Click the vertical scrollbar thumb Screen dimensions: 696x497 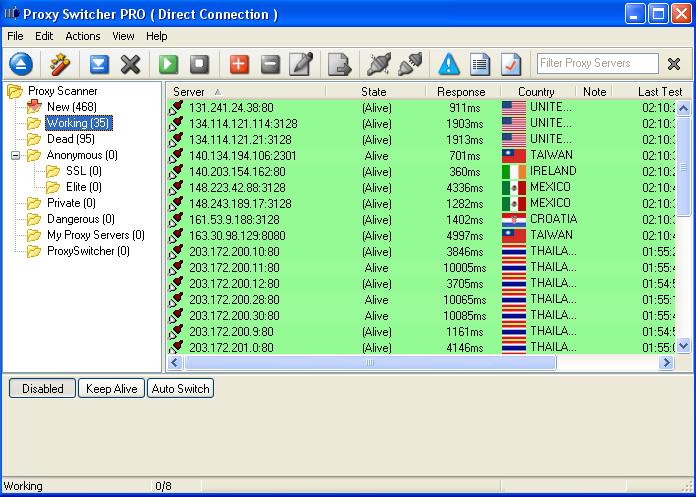(x=684, y=168)
